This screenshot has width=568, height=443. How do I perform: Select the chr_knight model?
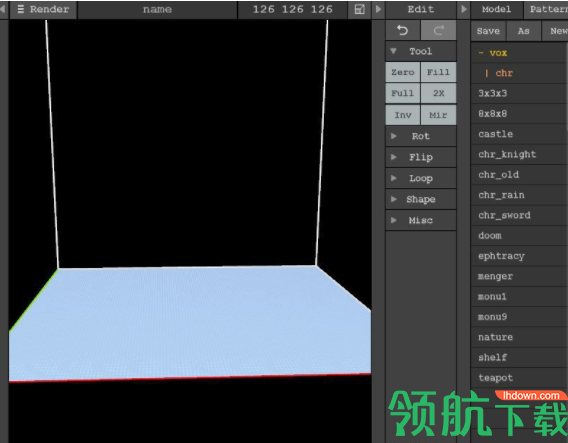click(x=518, y=154)
